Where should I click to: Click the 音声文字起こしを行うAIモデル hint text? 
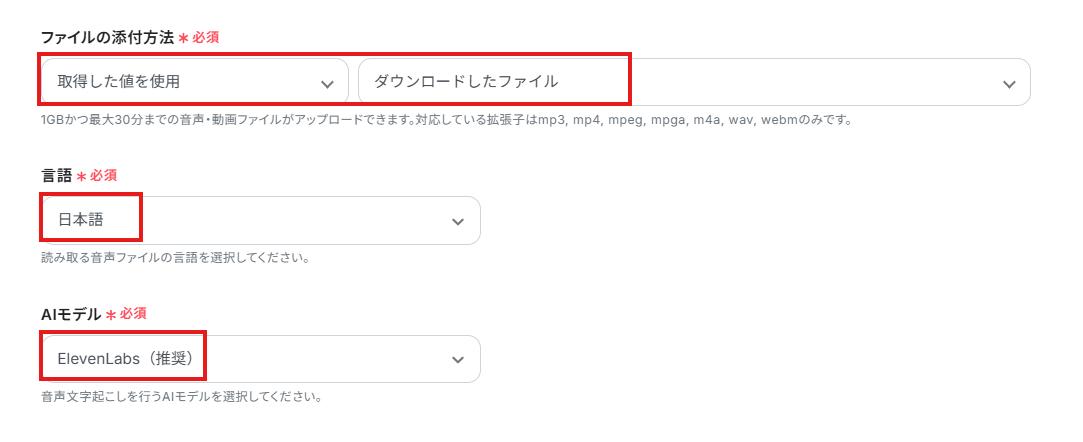coord(181,398)
